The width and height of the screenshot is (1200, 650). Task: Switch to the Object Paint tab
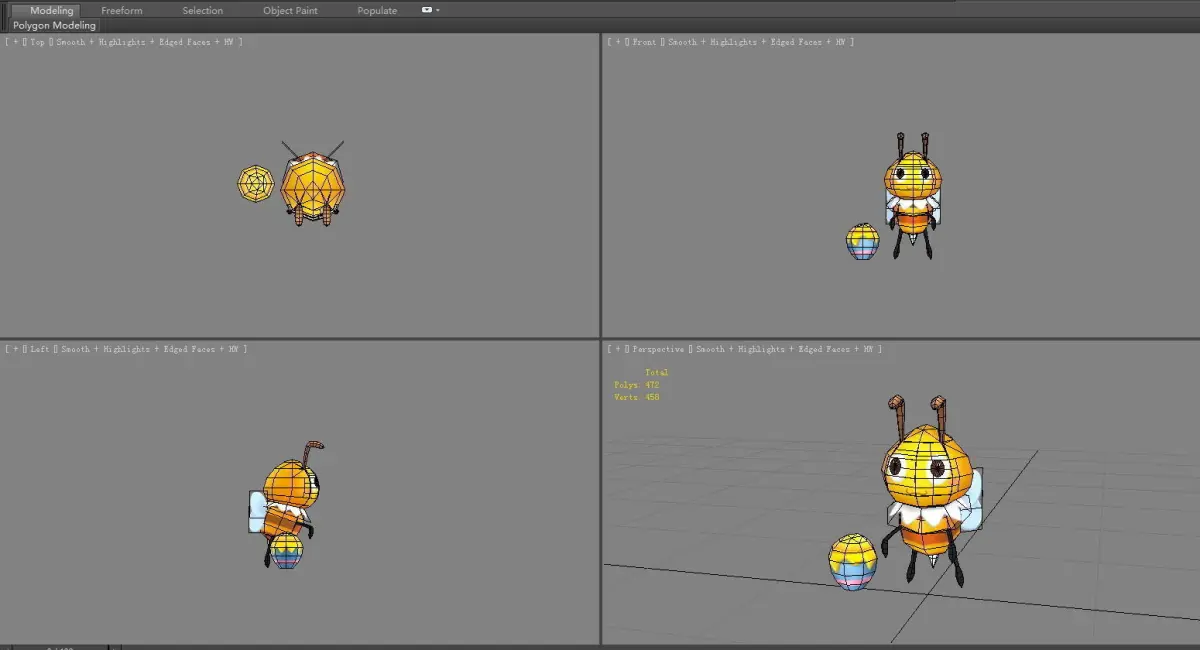tap(290, 10)
